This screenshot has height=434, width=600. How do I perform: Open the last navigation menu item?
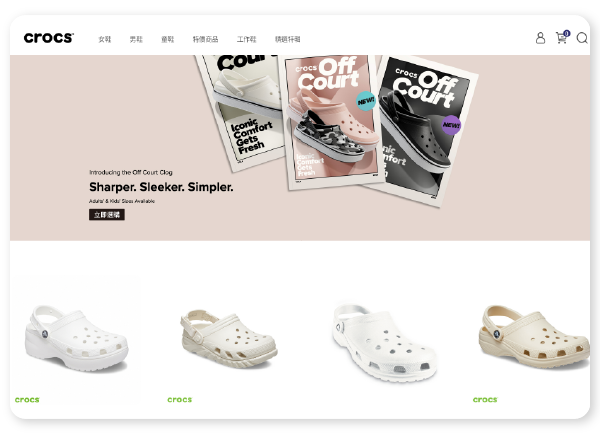tap(287, 39)
